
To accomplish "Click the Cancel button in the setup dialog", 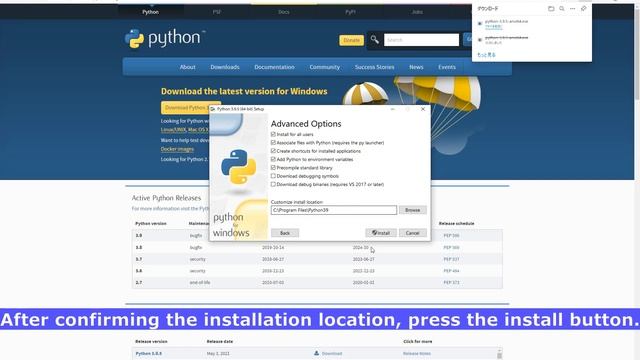I will (x=413, y=233).
